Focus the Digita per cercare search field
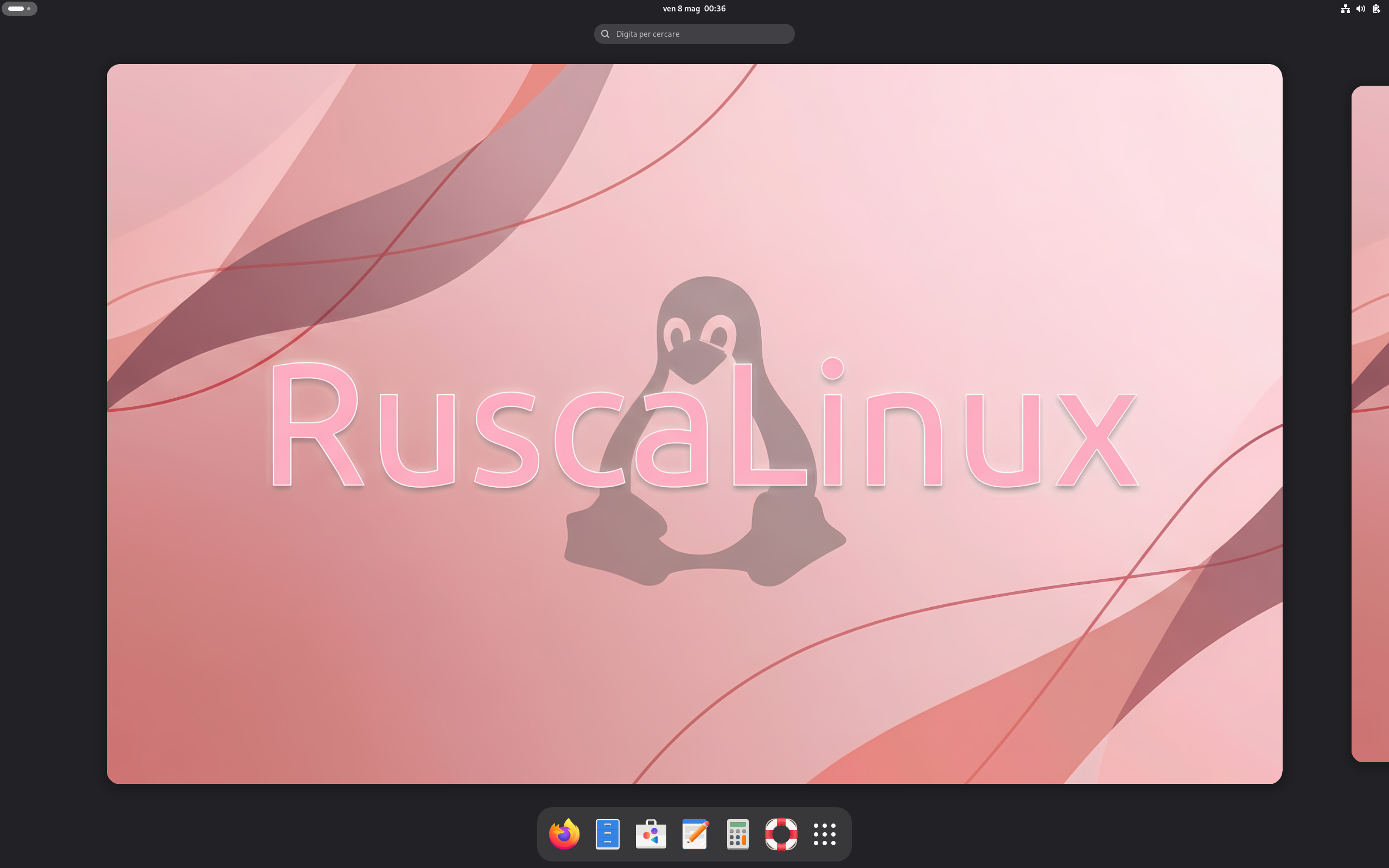This screenshot has width=1389, height=868. tap(694, 34)
